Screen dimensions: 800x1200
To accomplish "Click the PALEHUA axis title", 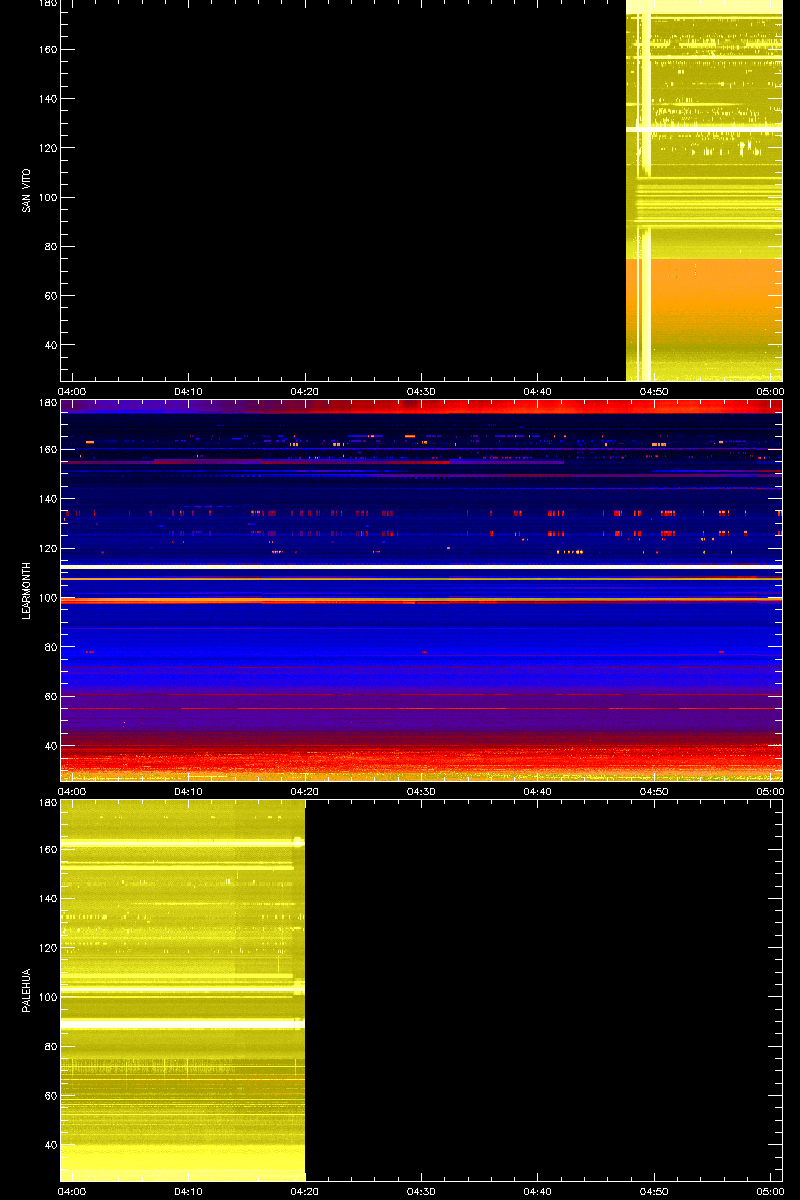I will pos(26,990).
